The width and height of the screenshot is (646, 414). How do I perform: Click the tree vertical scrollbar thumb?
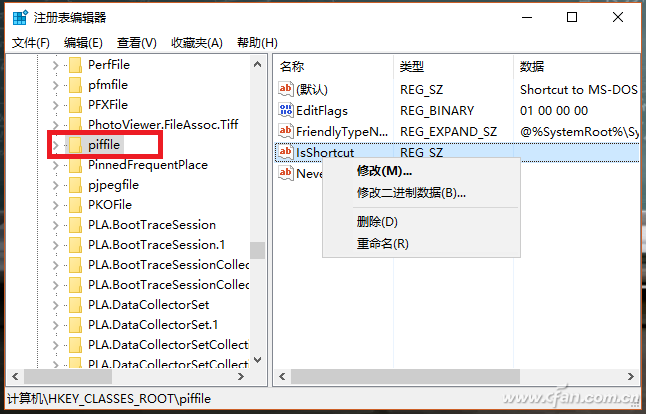click(257, 250)
